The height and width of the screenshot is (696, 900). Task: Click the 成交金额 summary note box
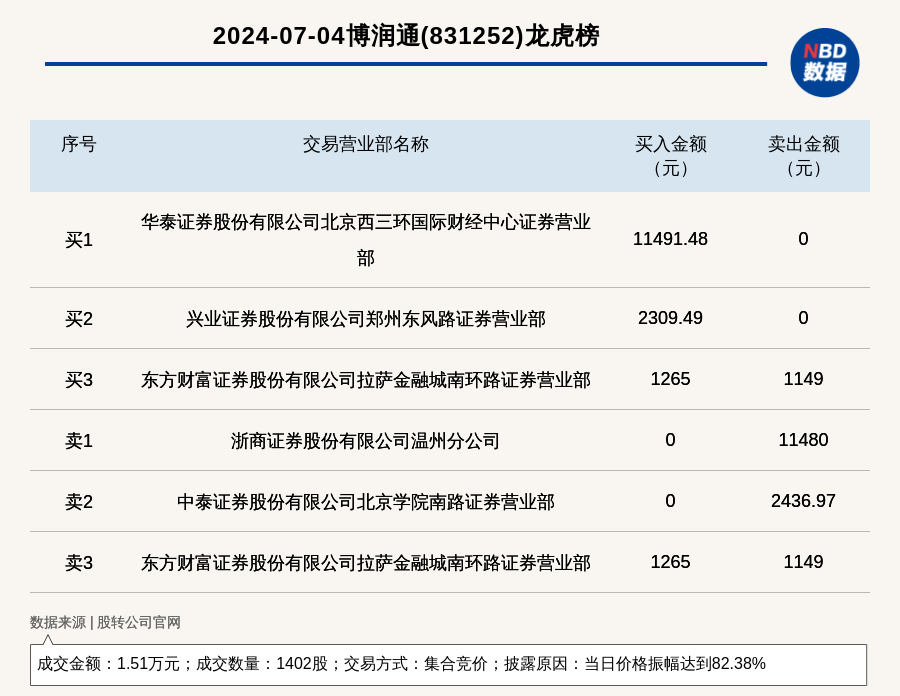click(x=448, y=664)
